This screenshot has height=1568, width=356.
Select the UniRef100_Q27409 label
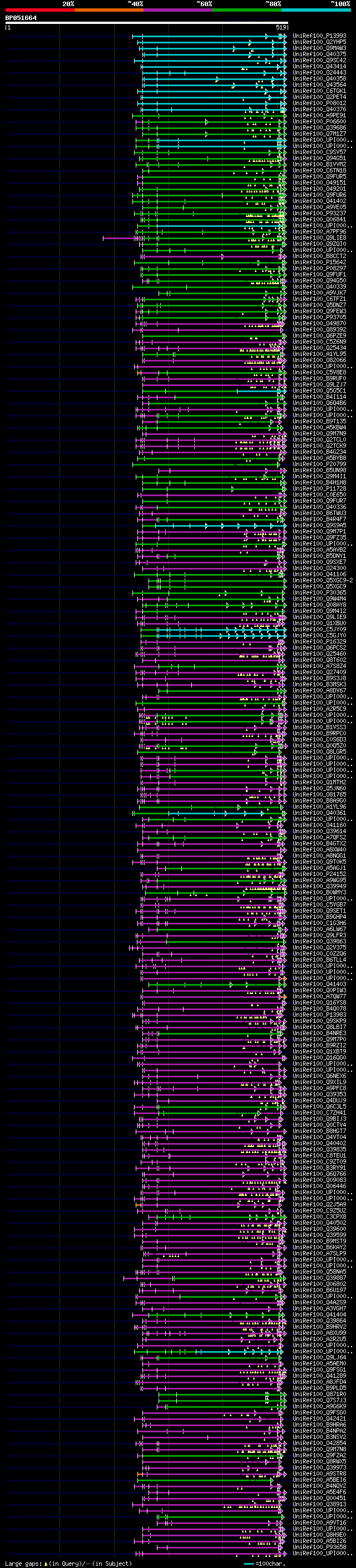pyautogui.click(x=319, y=672)
